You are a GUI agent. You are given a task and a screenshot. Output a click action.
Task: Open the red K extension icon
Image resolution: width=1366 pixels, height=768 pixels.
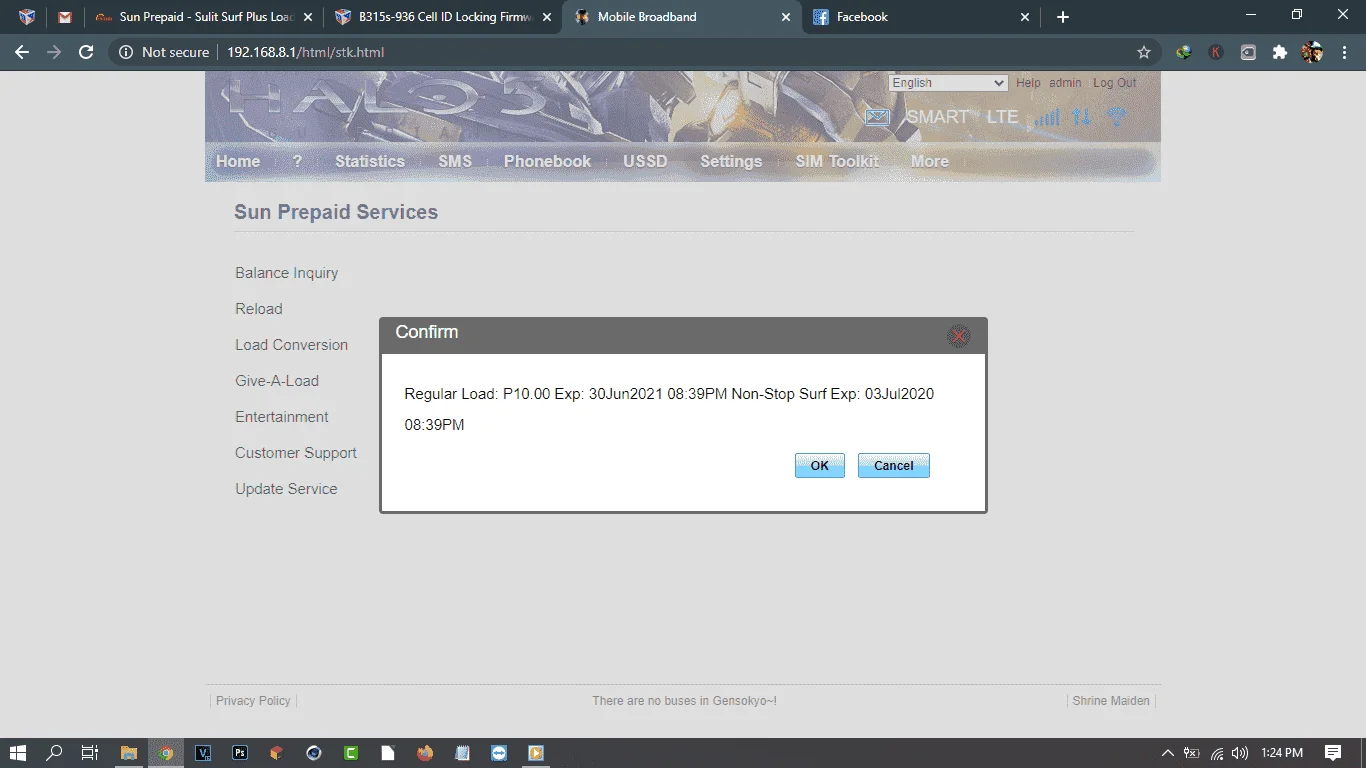1216,52
